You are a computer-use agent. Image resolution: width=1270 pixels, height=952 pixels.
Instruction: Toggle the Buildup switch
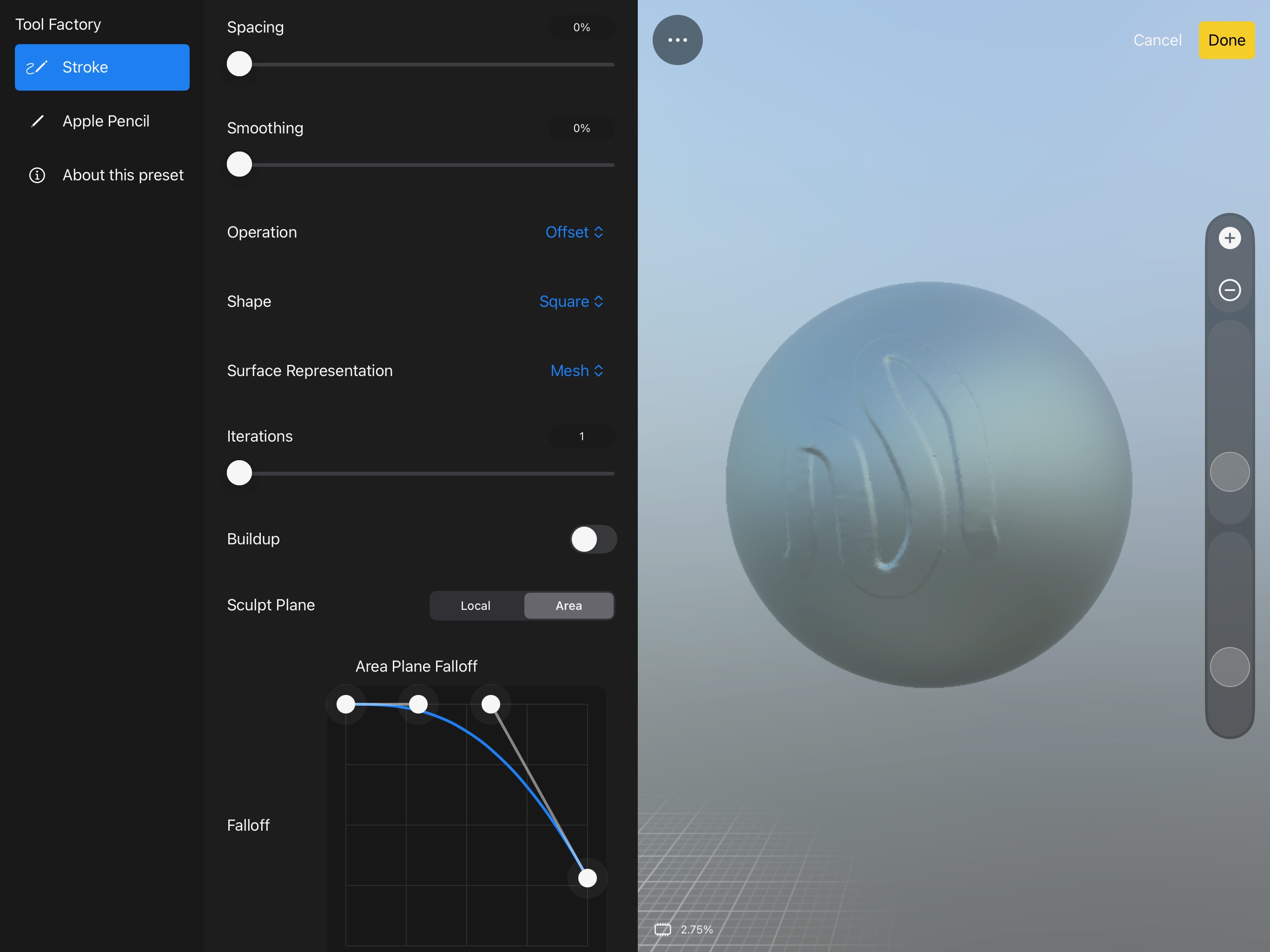(593, 539)
